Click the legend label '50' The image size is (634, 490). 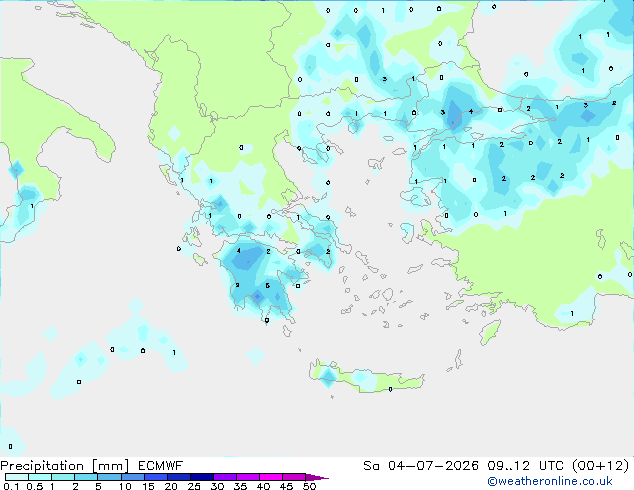point(309,486)
